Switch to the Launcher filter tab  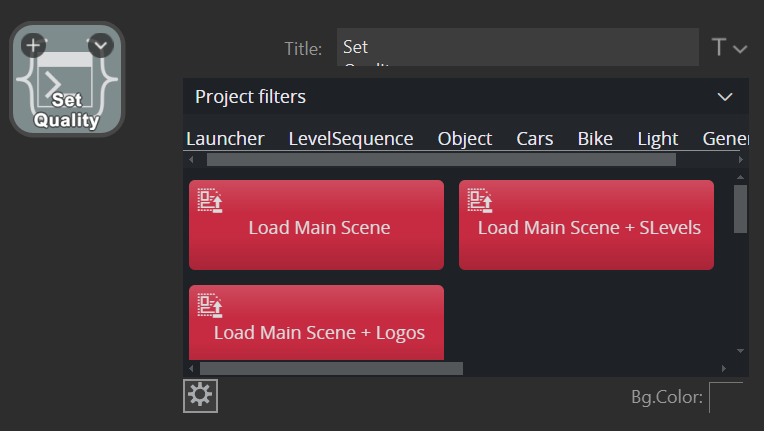225,139
